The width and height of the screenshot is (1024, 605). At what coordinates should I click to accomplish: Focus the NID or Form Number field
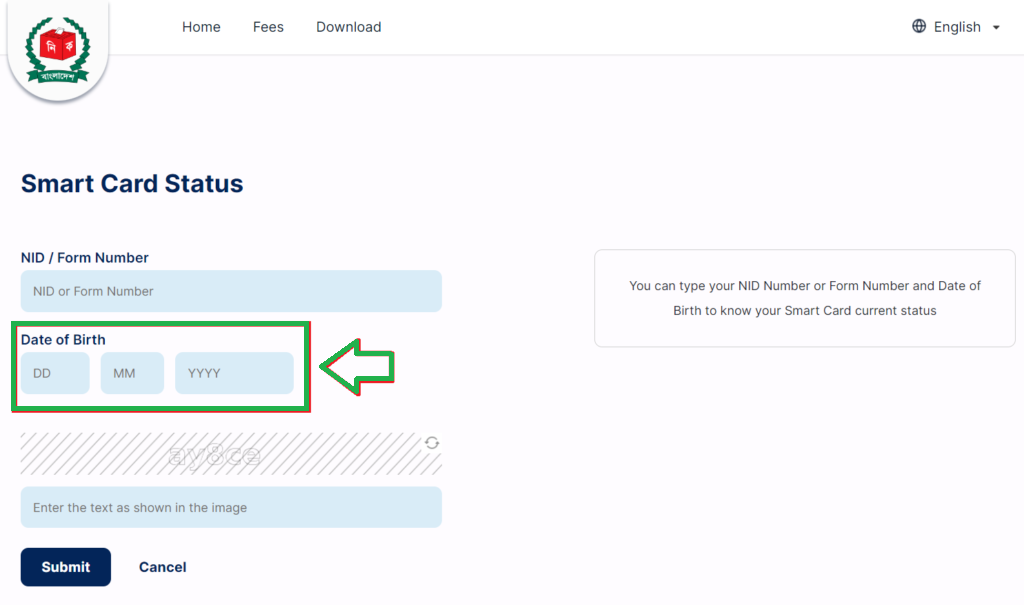click(x=231, y=291)
